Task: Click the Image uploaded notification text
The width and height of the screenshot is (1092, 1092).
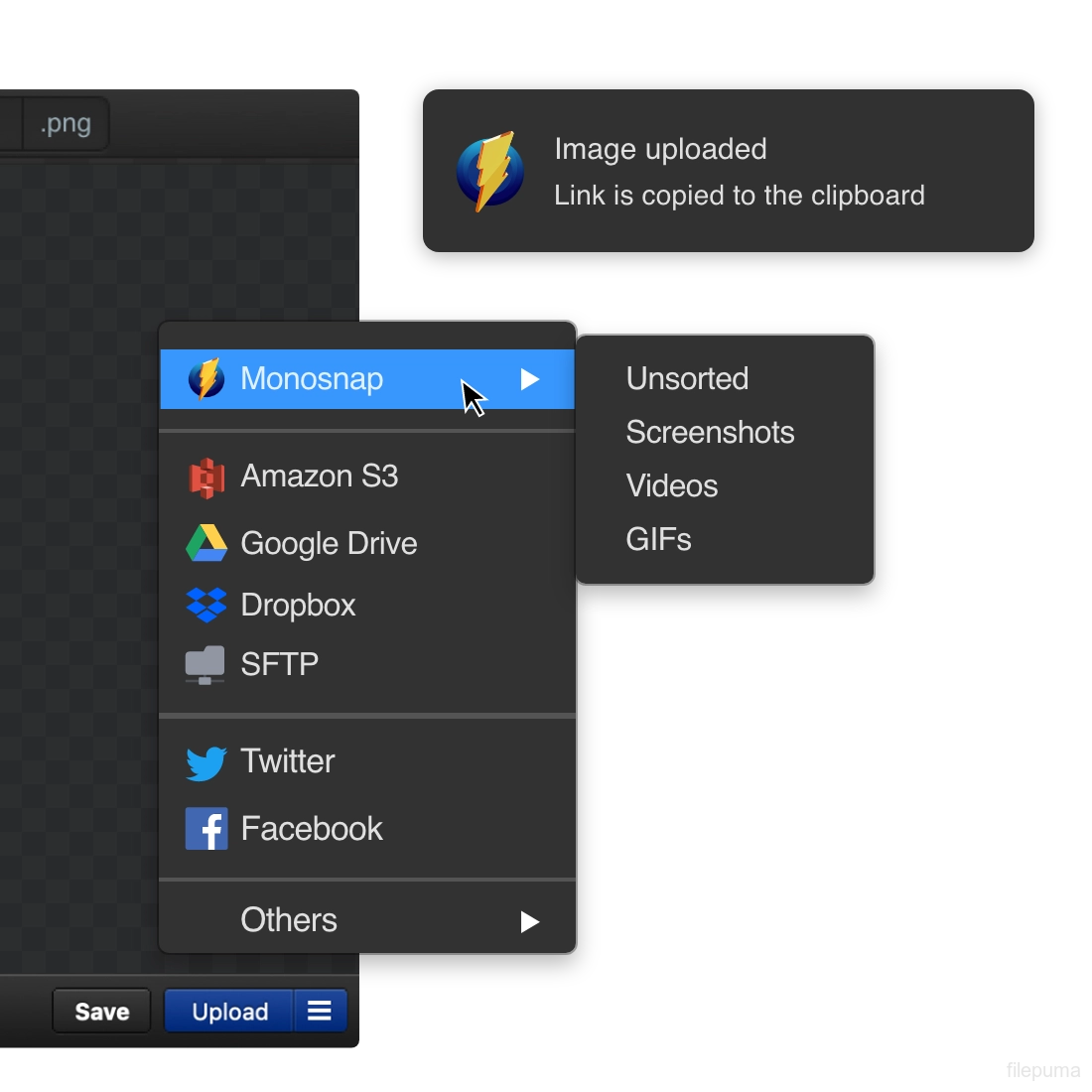Action: coord(660,149)
